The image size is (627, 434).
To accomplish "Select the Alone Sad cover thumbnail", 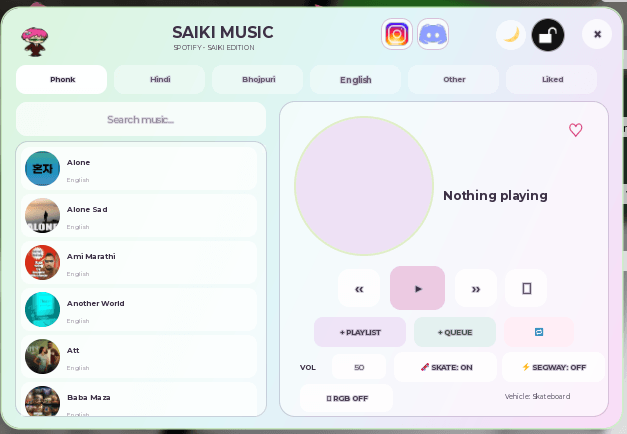I will [x=42, y=215].
